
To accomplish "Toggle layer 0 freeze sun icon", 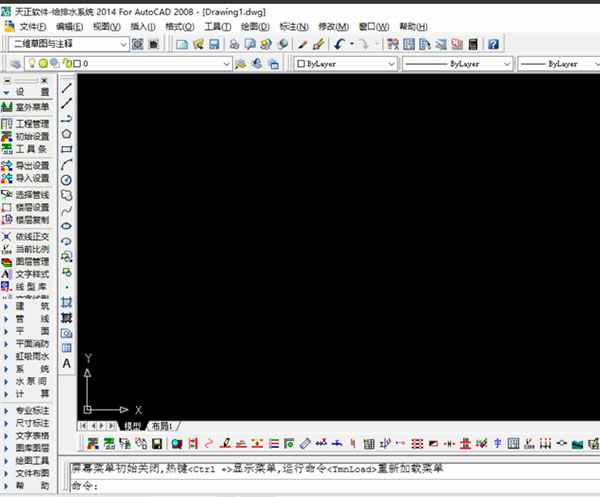I will pos(43,64).
